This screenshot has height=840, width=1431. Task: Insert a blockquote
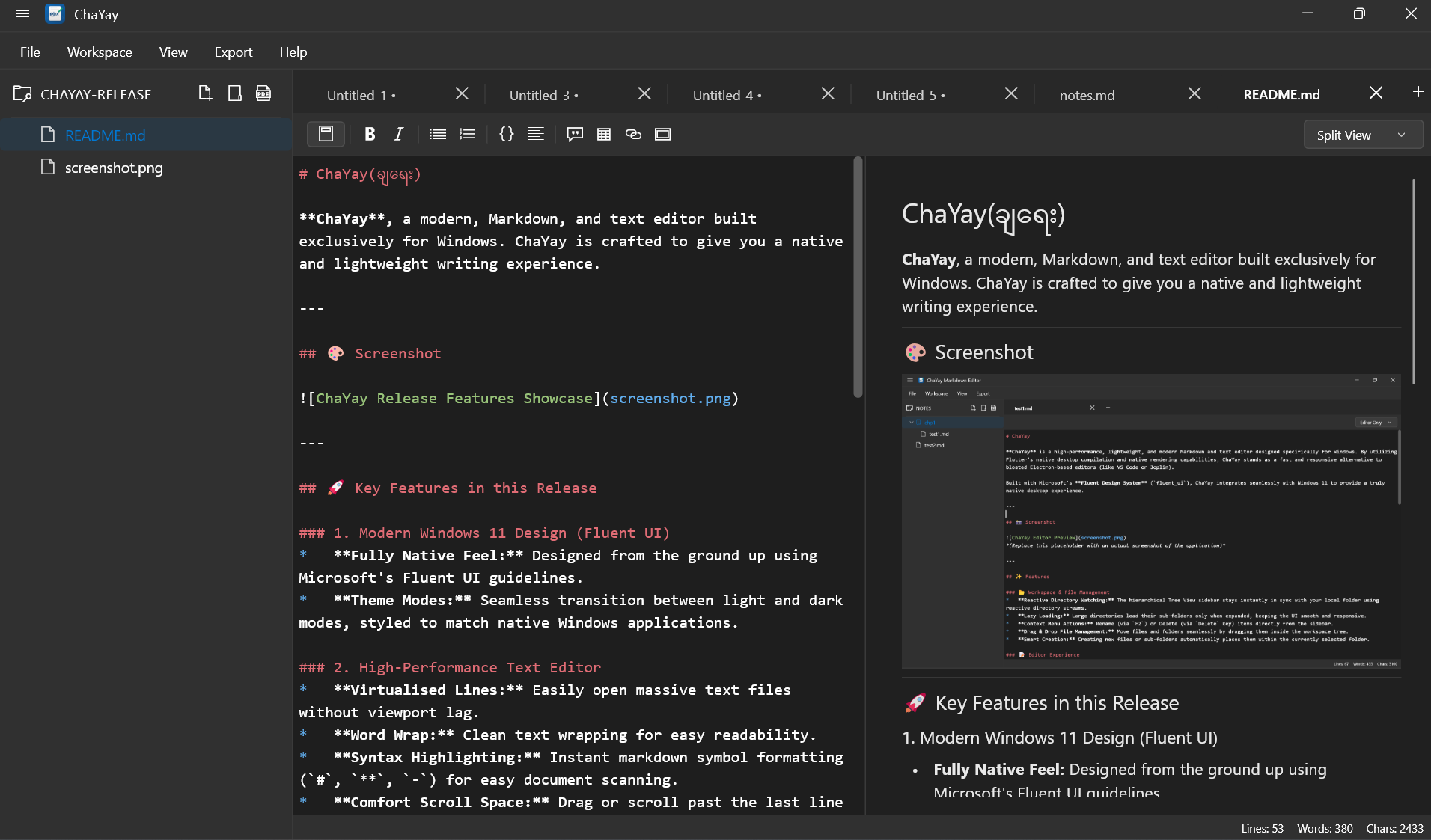[575, 134]
